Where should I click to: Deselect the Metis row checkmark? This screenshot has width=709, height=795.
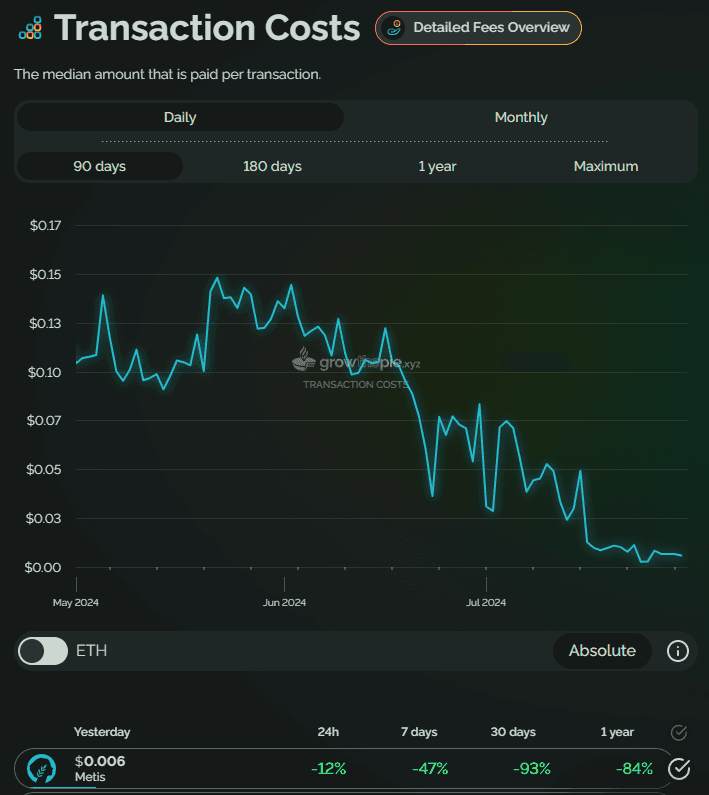679,768
